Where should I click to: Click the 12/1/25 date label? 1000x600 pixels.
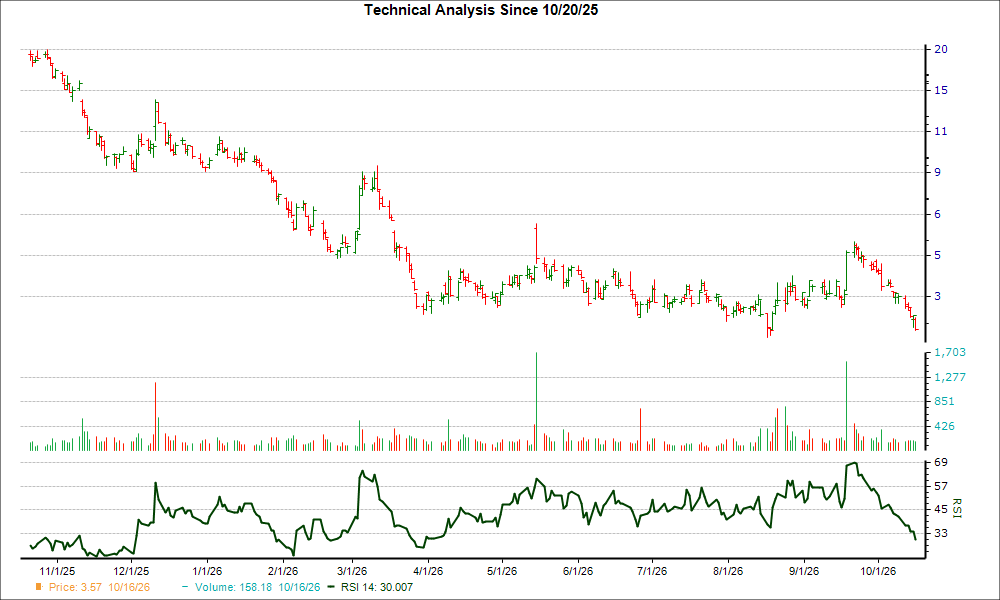pos(131,571)
